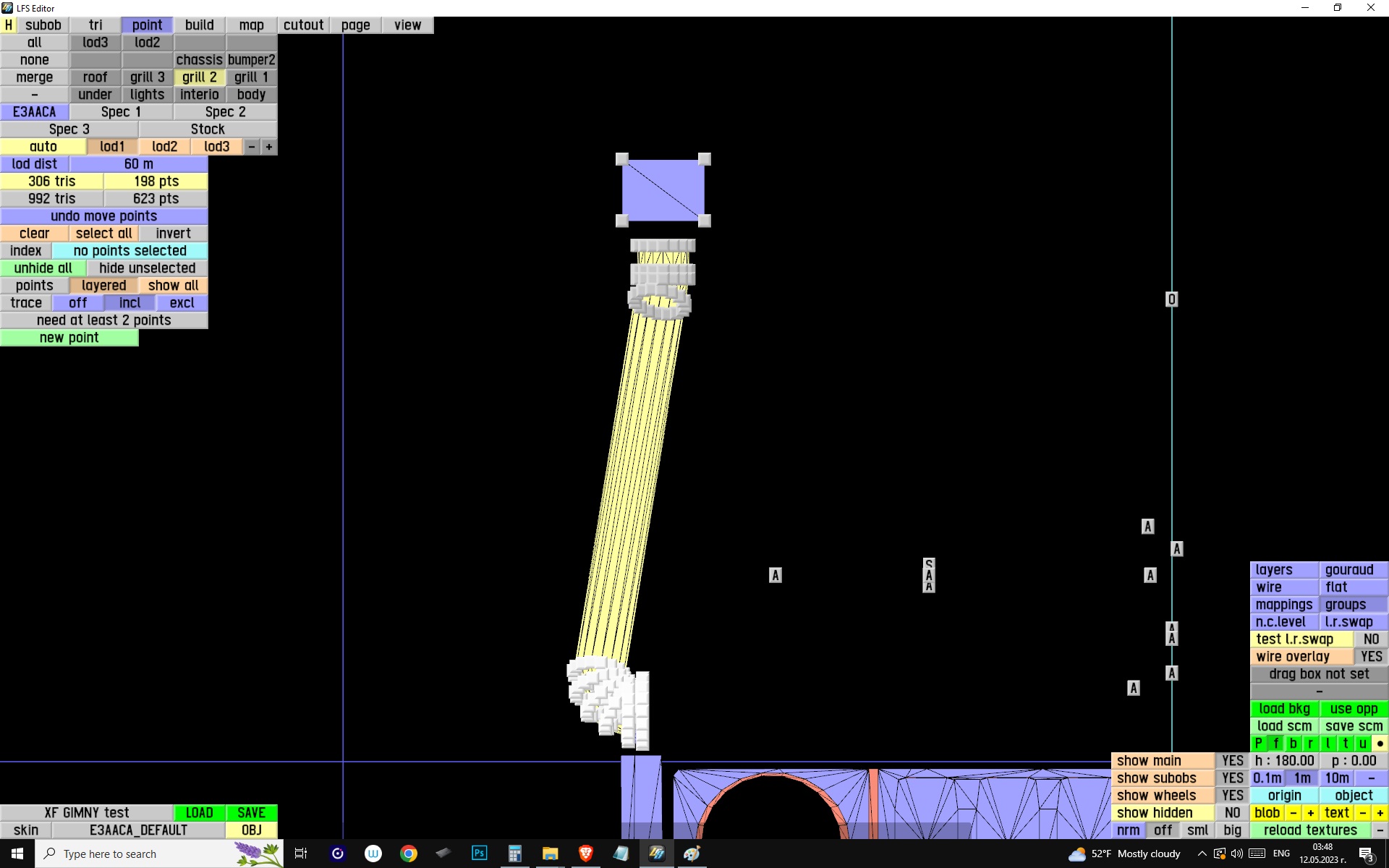Switch to the cutout tab
Image resolution: width=1389 pixels, height=868 pixels.
point(303,25)
